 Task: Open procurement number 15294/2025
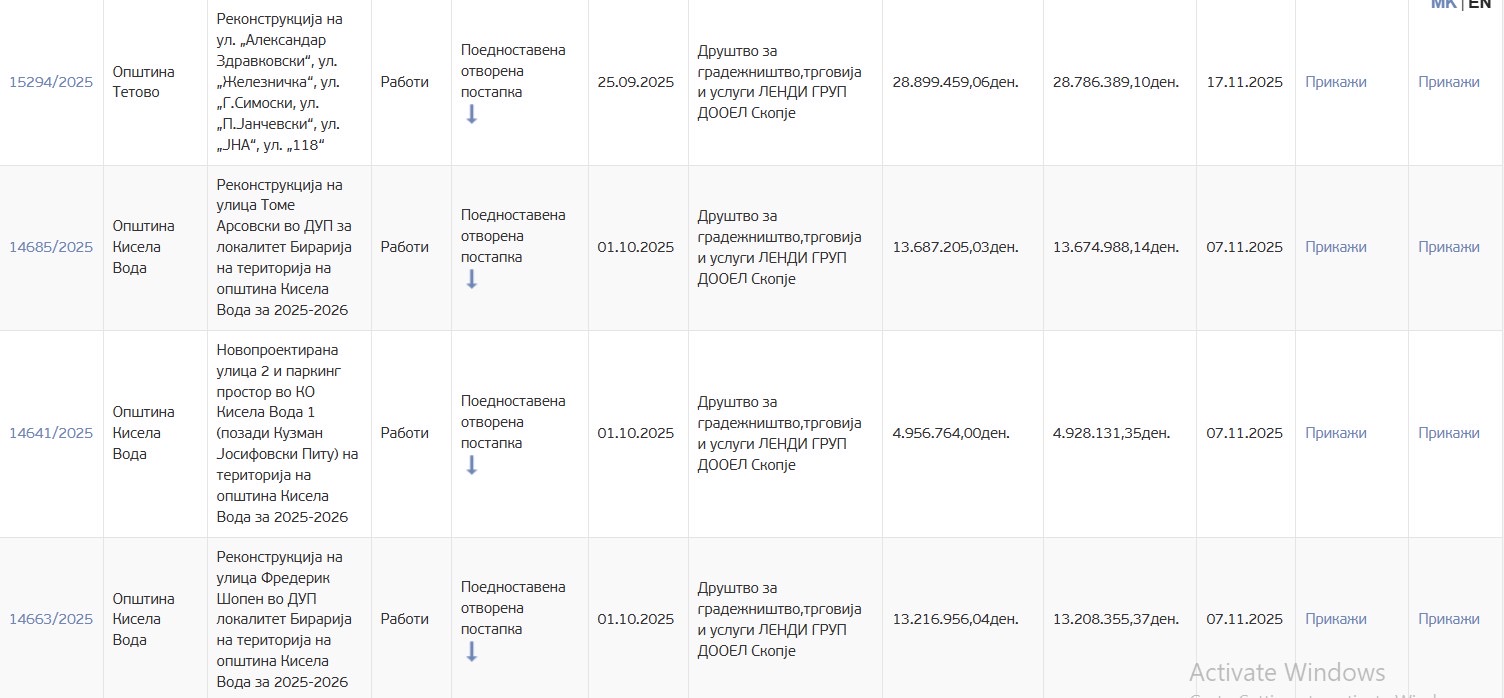pos(51,82)
